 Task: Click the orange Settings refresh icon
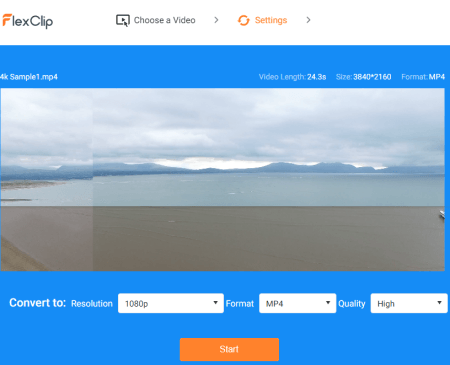click(x=244, y=20)
